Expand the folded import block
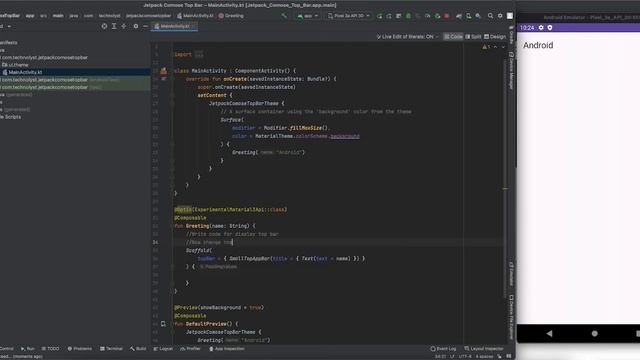This screenshot has height=360, width=640. tap(199, 54)
